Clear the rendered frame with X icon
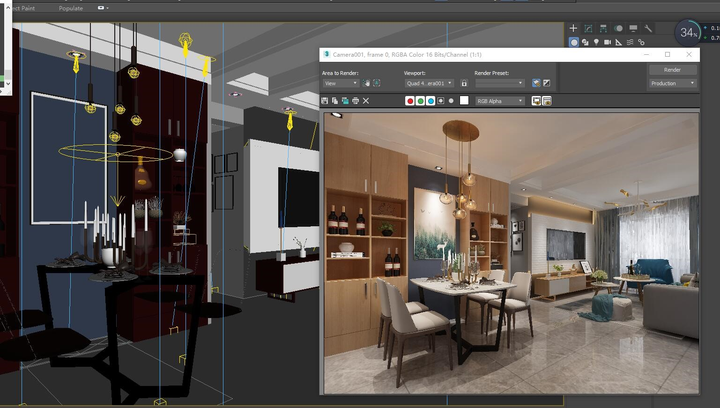The width and height of the screenshot is (720, 408). (x=366, y=101)
